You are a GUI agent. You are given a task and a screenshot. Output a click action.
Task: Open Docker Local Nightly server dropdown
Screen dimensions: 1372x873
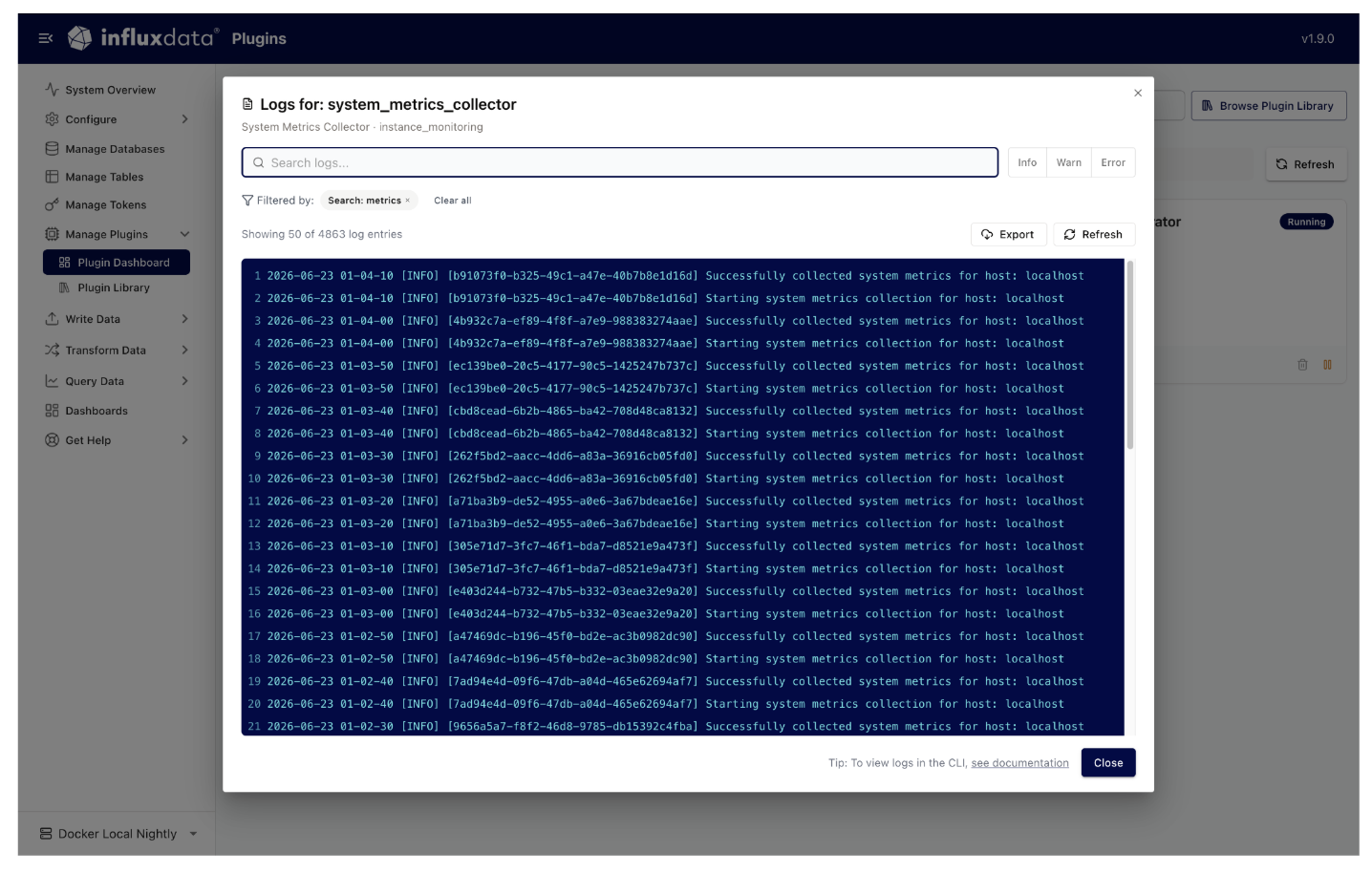pyautogui.click(x=118, y=834)
